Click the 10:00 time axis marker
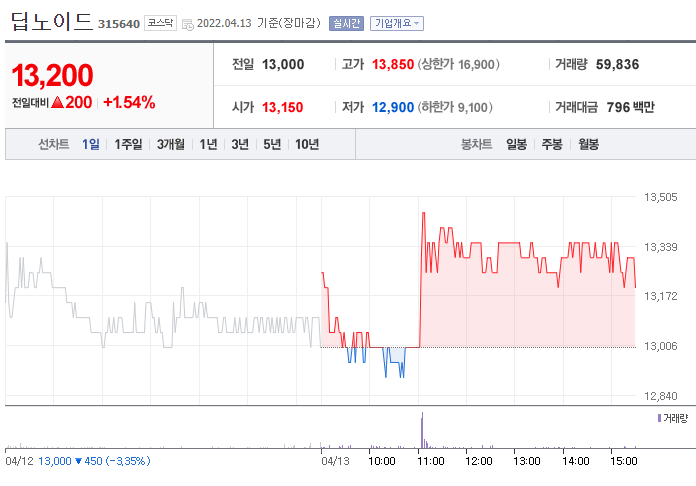The width and height of the screenshot is (696, 486). (382, 461)
